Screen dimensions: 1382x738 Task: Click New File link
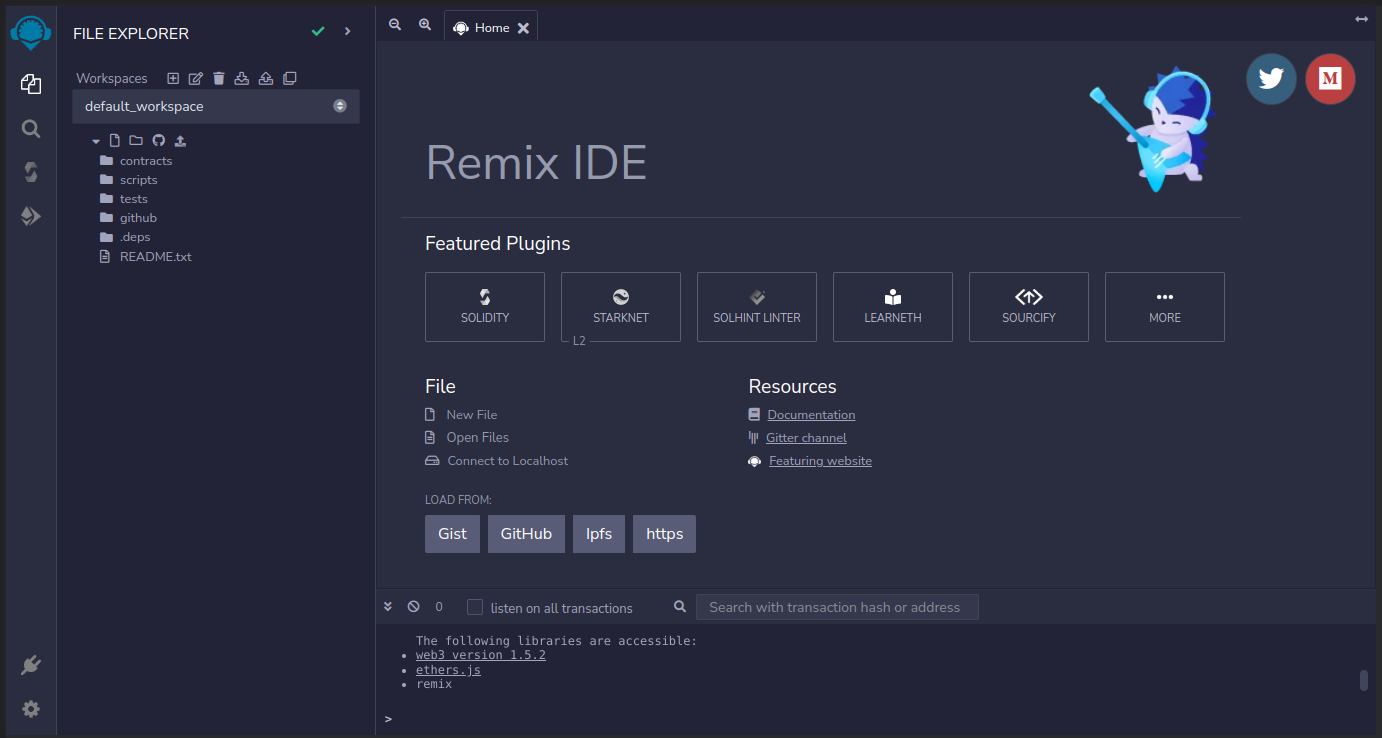pos(471,414)
